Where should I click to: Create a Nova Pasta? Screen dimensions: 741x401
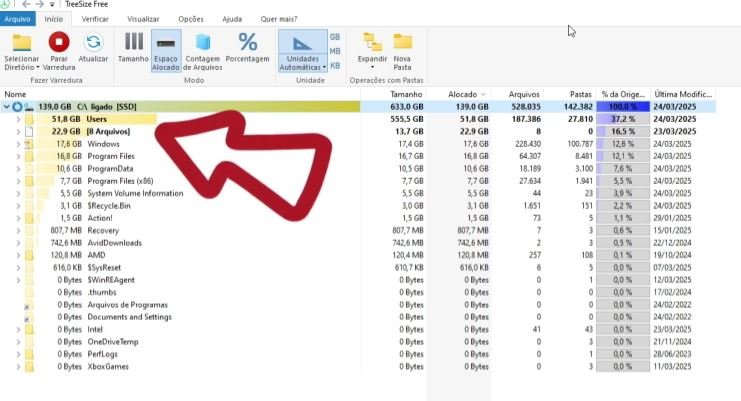click(402, 52)
